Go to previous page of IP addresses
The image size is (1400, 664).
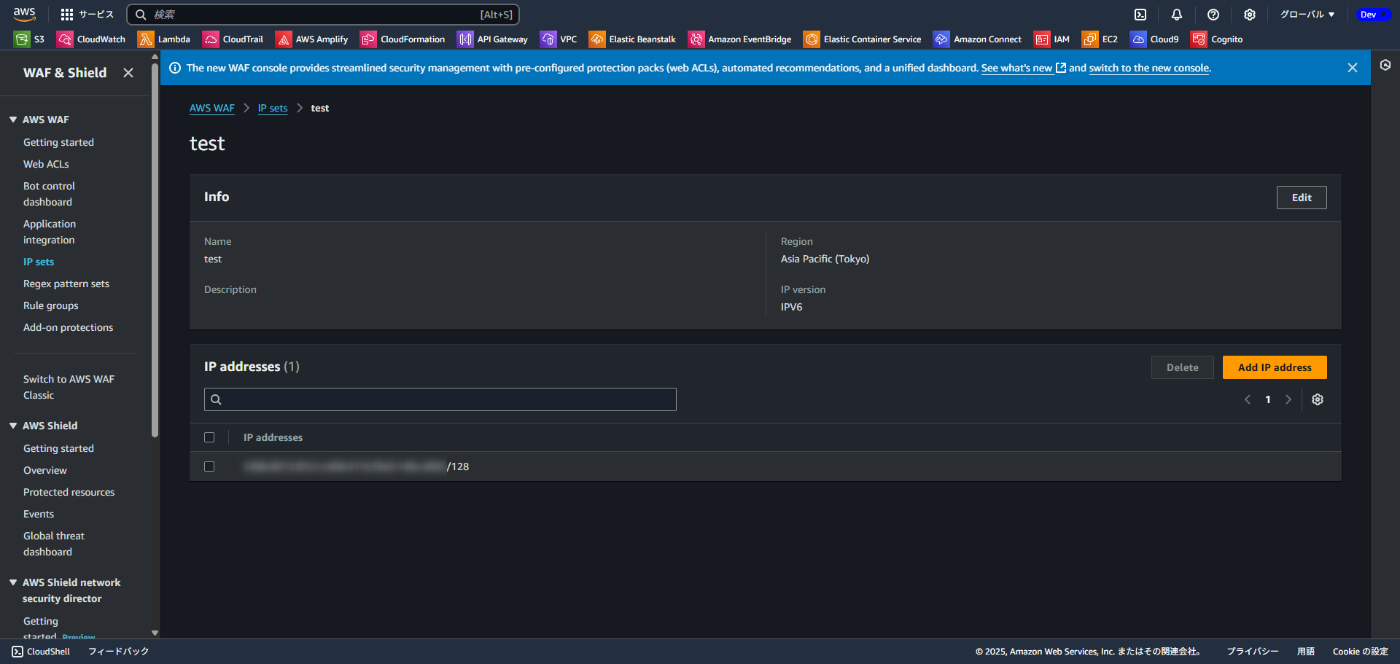(1247, 400)
